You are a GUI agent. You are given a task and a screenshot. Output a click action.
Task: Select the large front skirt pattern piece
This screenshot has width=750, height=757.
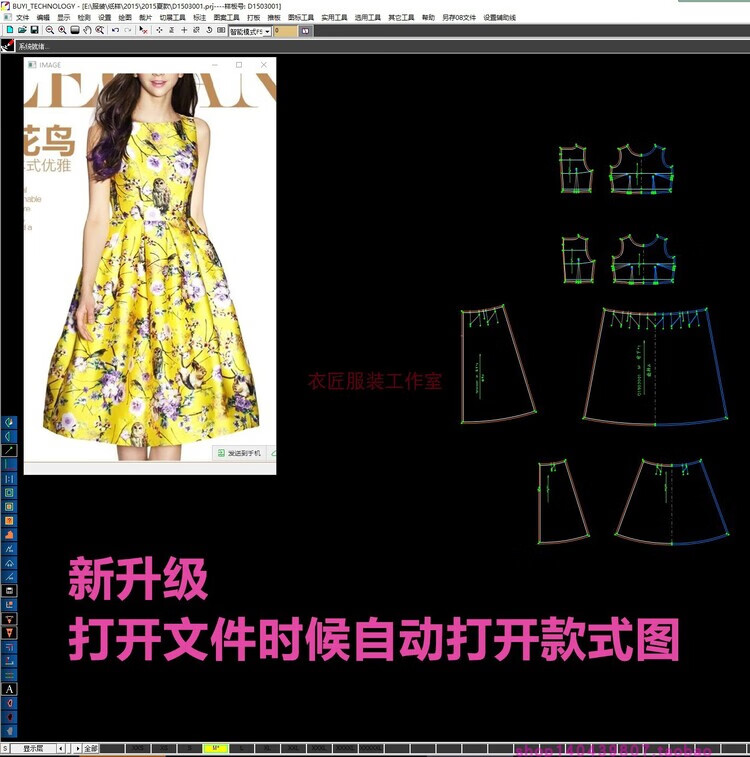point(655,366)
